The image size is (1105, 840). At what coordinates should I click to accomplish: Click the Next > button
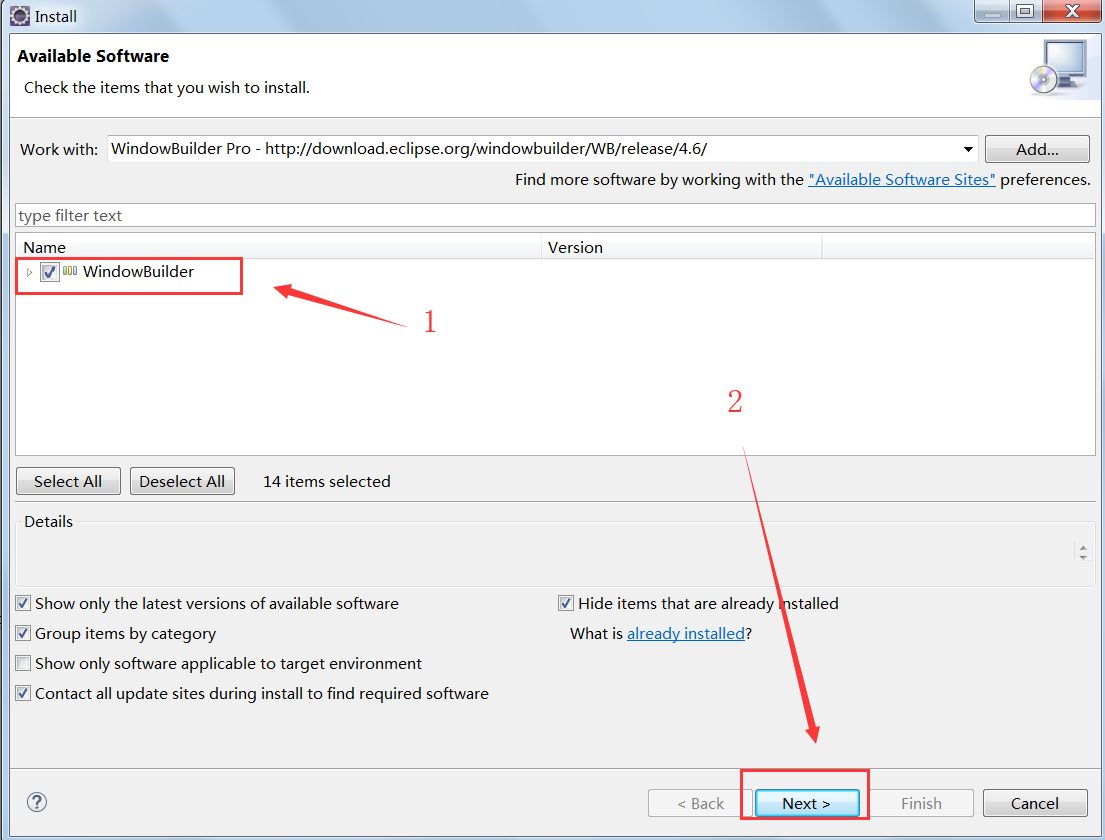[807, 803]
